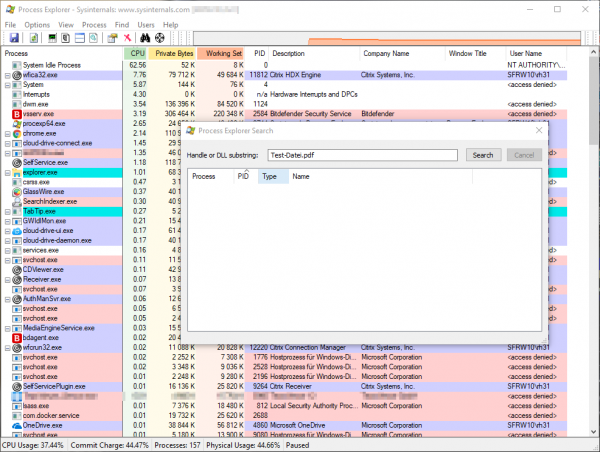600x452 pixels.
Task: Click the GlassWire.exe process icon
Action: 16,192
